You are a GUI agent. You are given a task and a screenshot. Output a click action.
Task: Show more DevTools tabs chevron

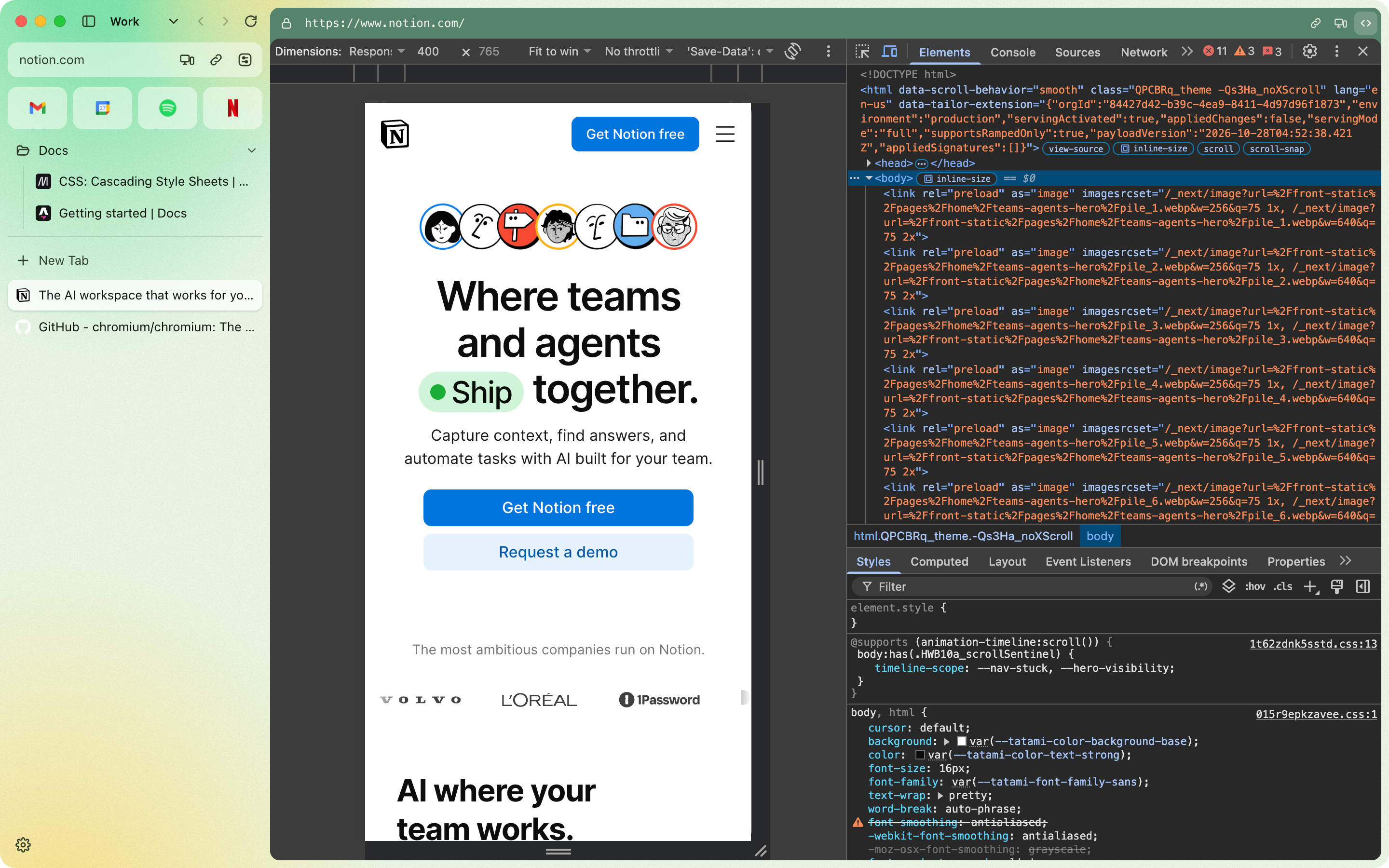(x=1187, y=52)
